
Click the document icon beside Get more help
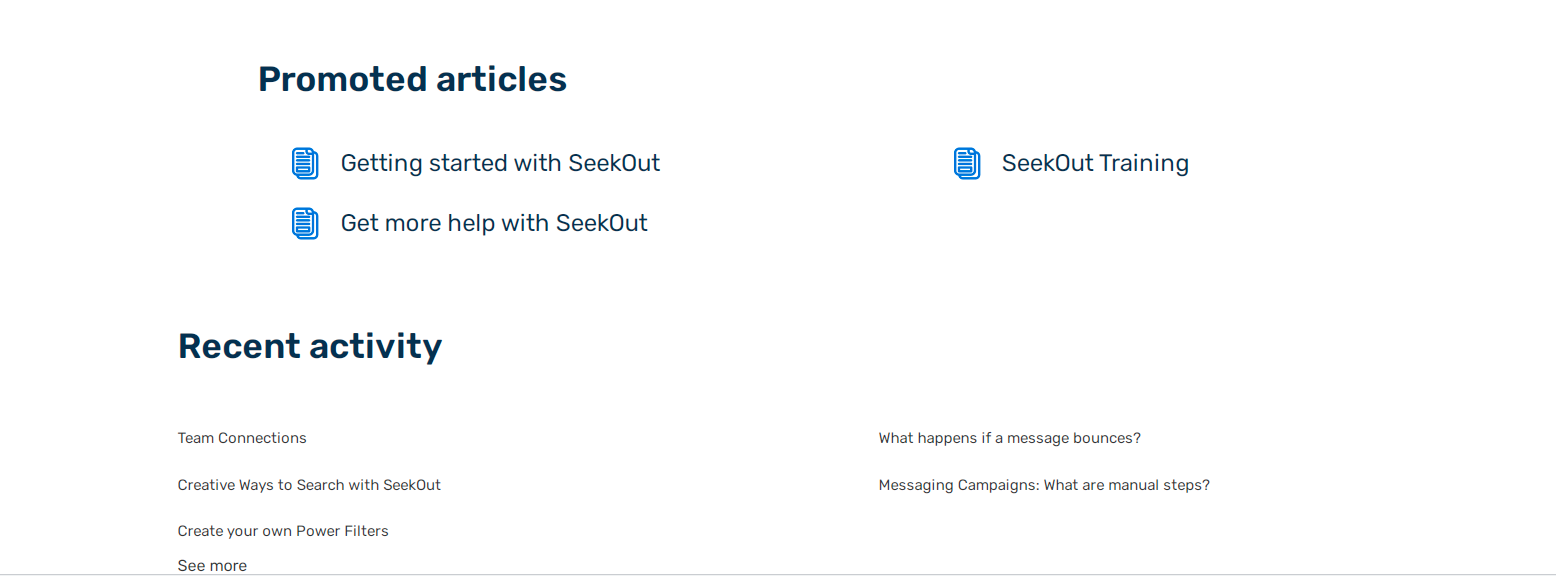click(305, 223)
